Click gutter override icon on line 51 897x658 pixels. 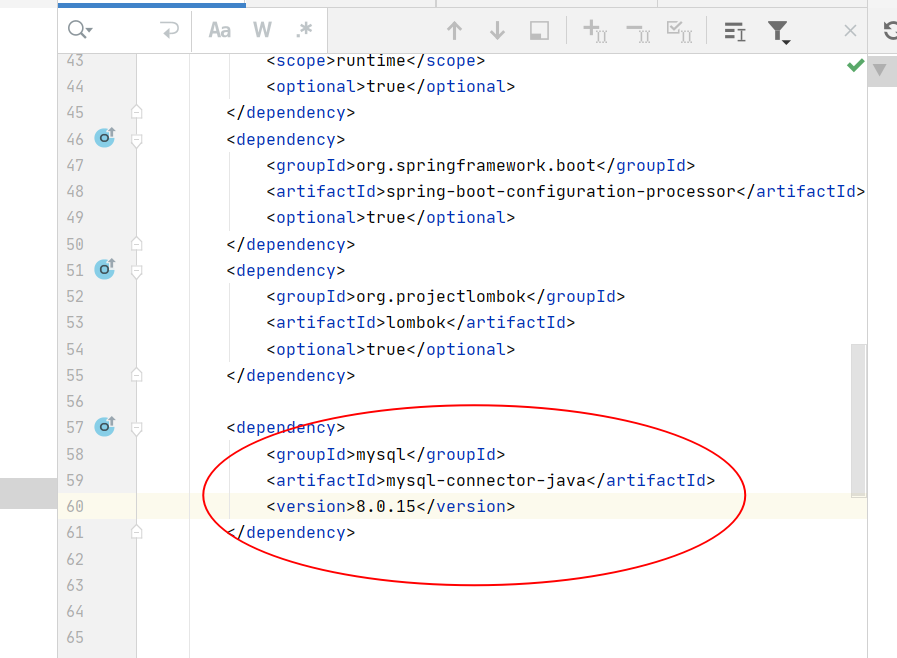pos(105,268)
